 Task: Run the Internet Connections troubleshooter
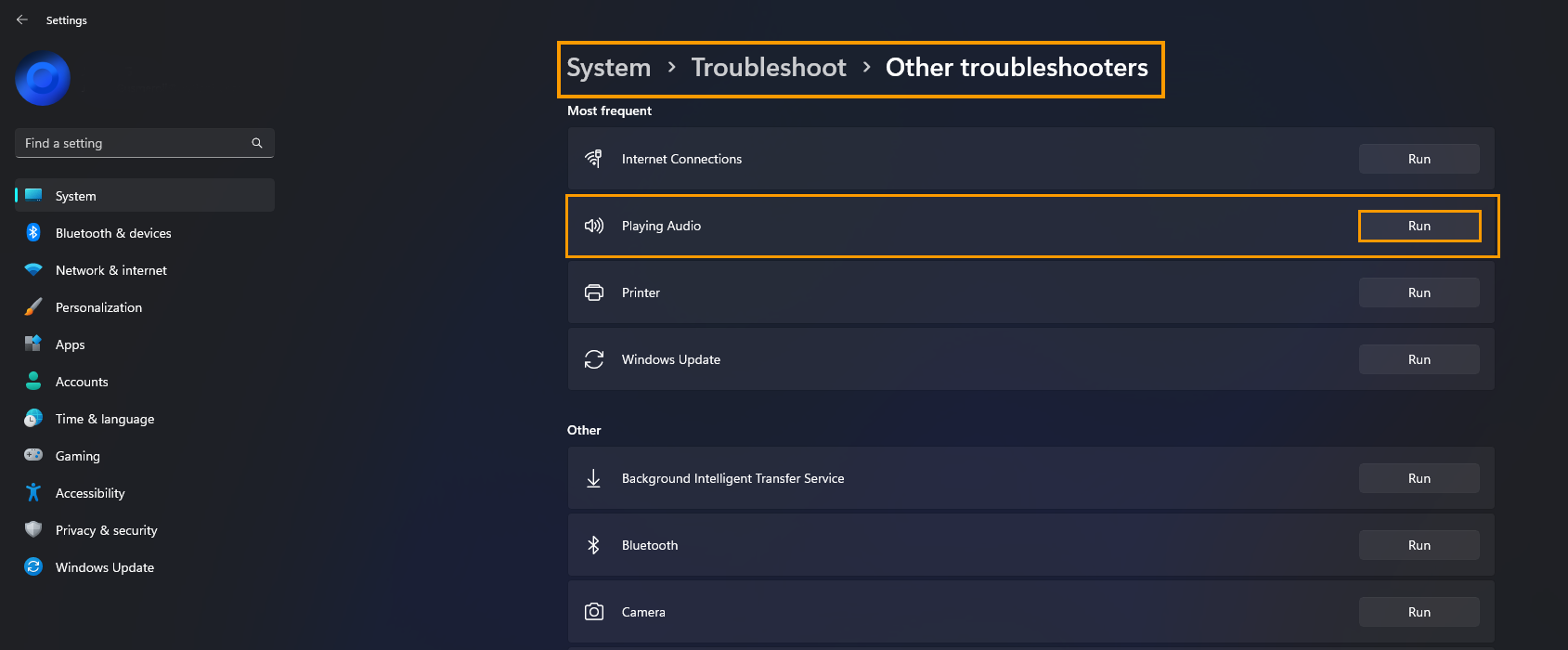click(1419, 159)
